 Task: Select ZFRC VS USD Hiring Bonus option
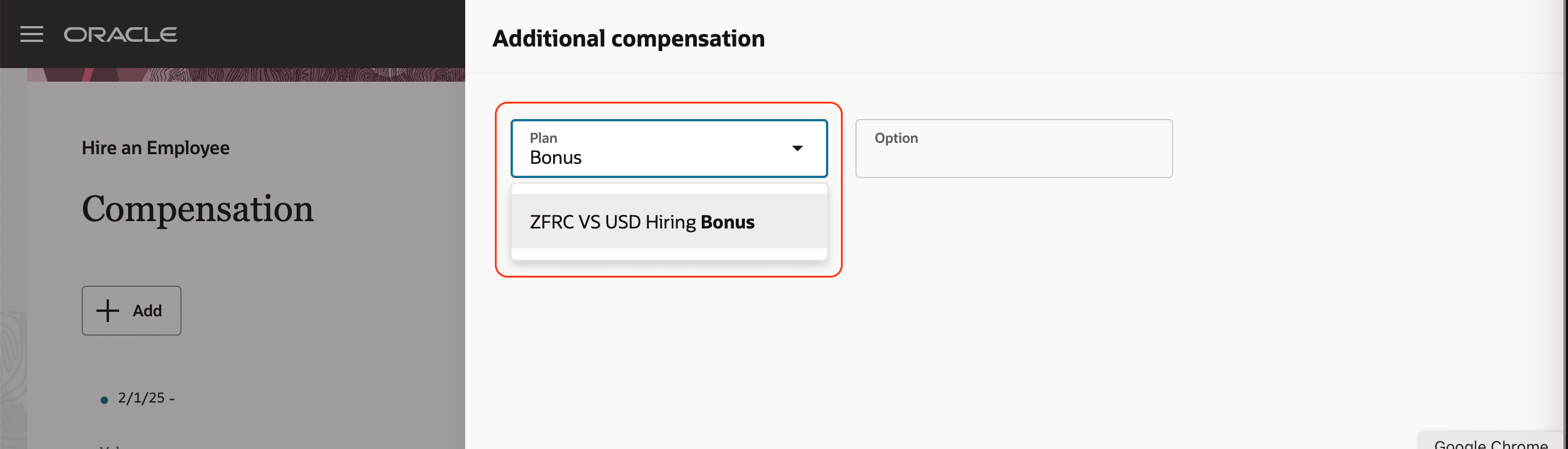[669, 222]
